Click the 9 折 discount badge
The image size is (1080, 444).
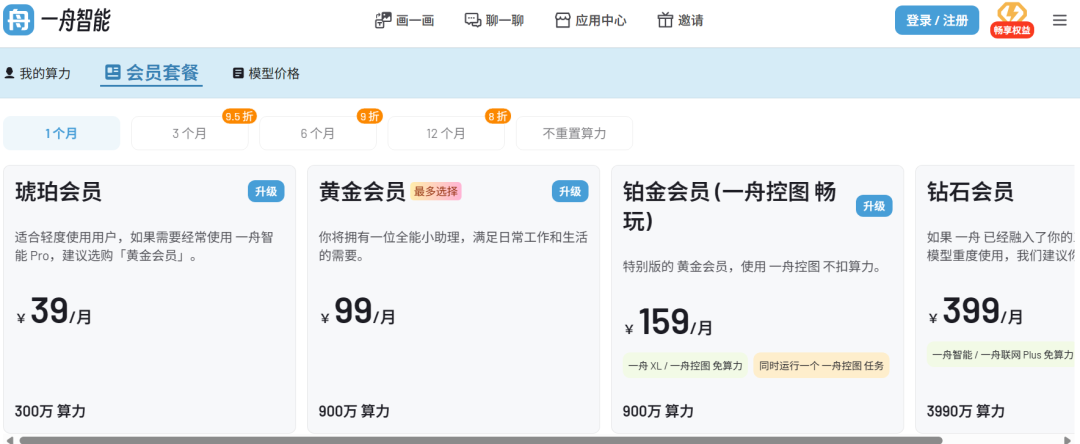369,116
